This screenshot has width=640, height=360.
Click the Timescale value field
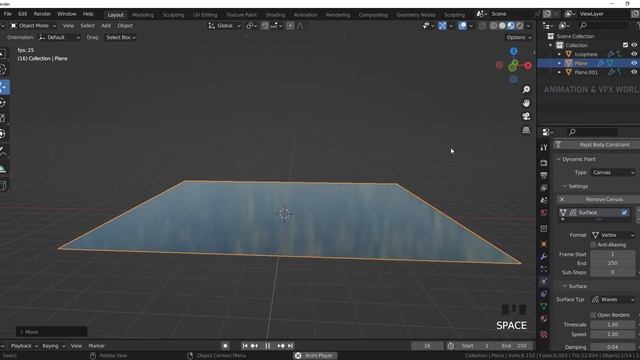[613, 324]
